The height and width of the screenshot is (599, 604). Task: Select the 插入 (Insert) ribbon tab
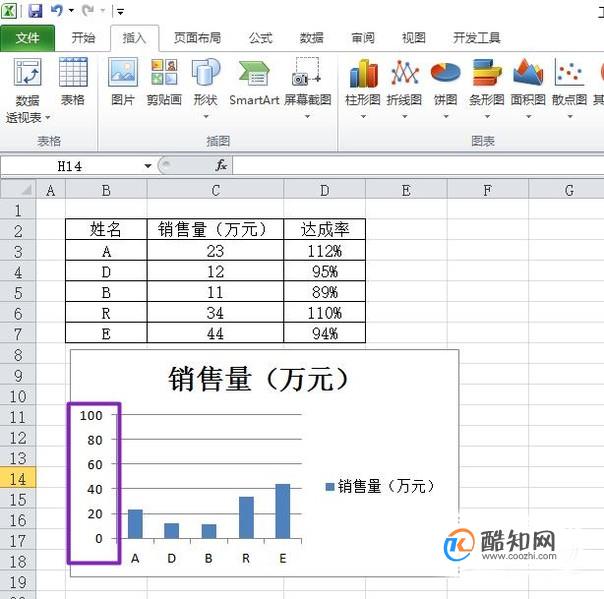pyautogui.click(x=134, y=38)
